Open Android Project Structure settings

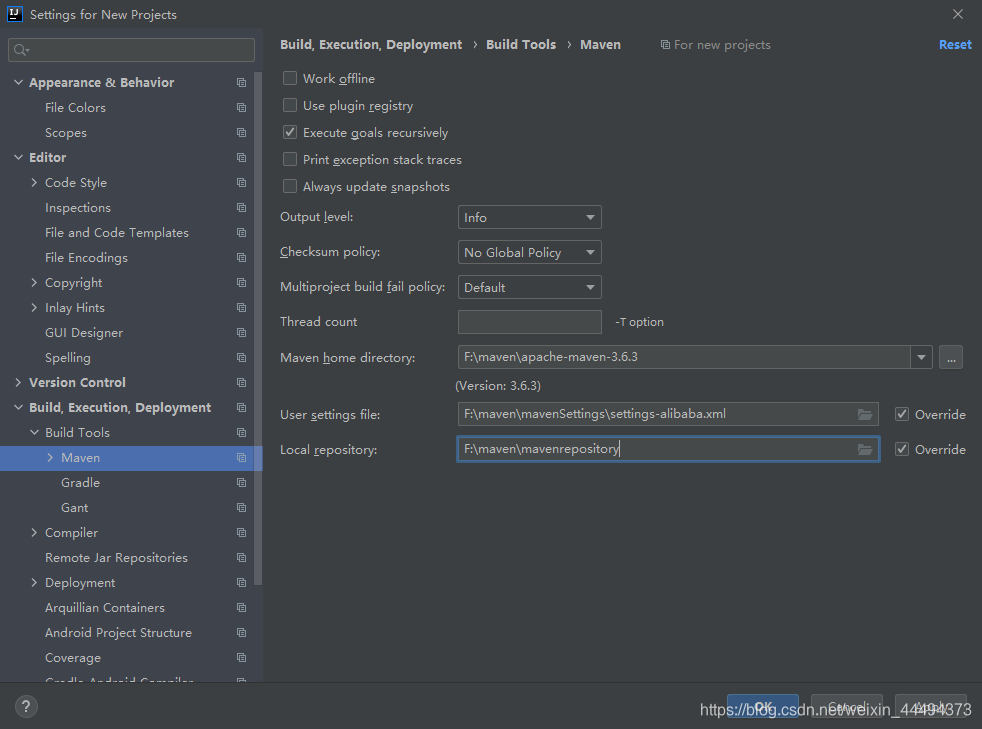pos(118,633)
